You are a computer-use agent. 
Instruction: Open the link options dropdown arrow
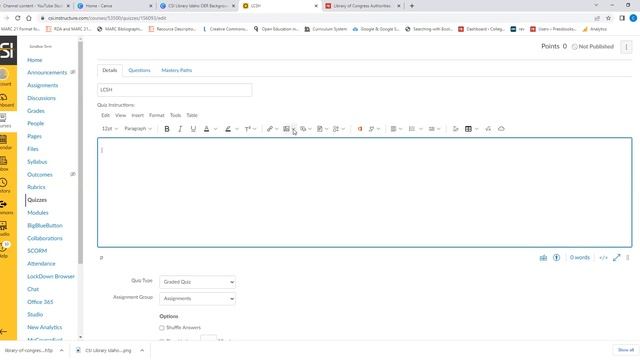[x=277, y=129]
